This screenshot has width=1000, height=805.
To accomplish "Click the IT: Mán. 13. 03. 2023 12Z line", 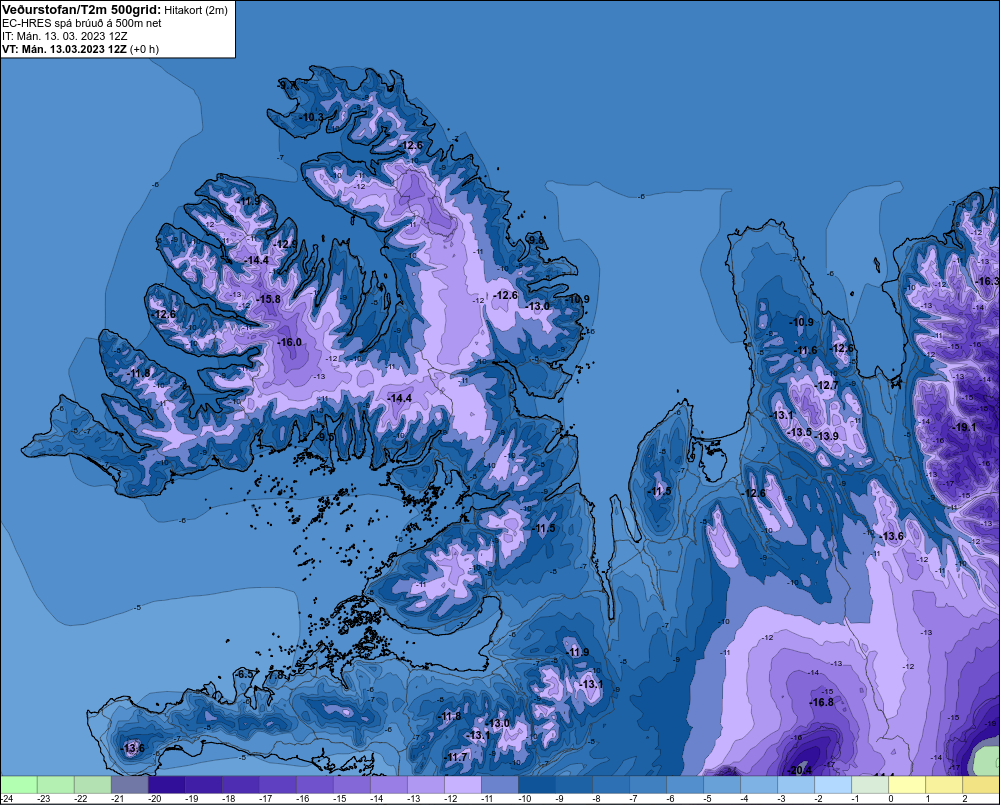I will point(64,36).
